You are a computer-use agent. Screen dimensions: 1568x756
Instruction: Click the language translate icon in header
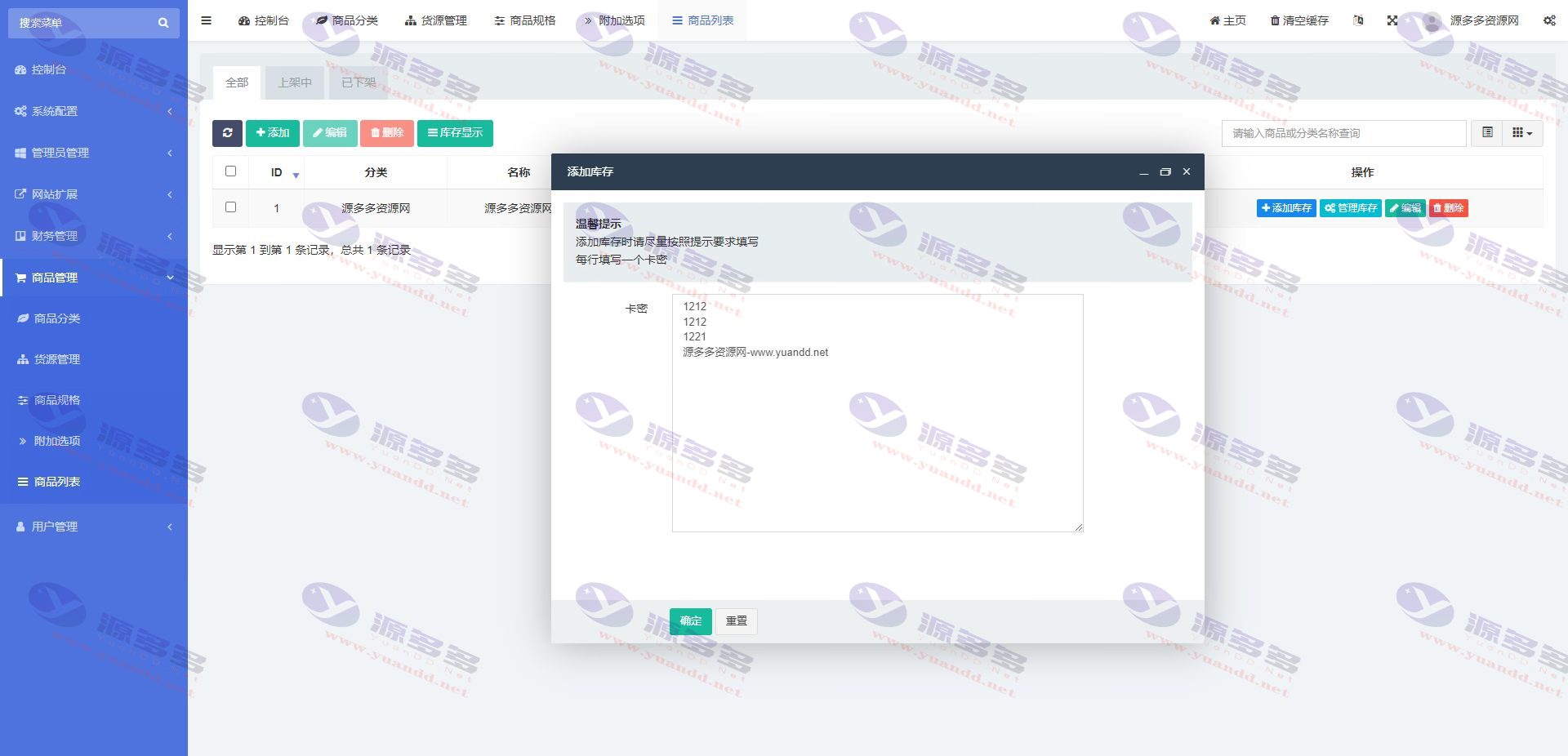1358,20
